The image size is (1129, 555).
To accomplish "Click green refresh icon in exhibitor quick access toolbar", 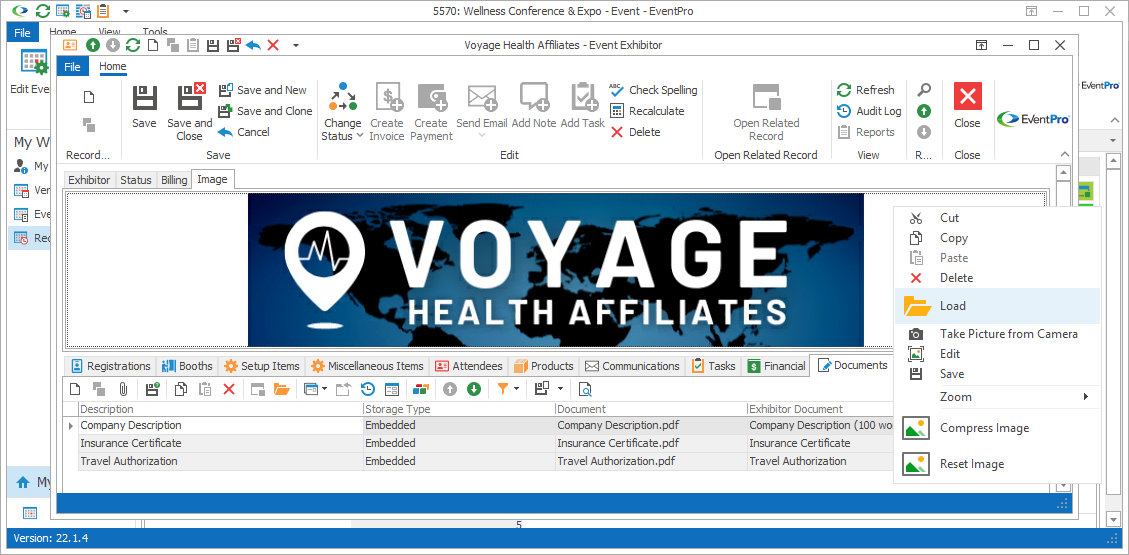I will (x=132, y=45).
